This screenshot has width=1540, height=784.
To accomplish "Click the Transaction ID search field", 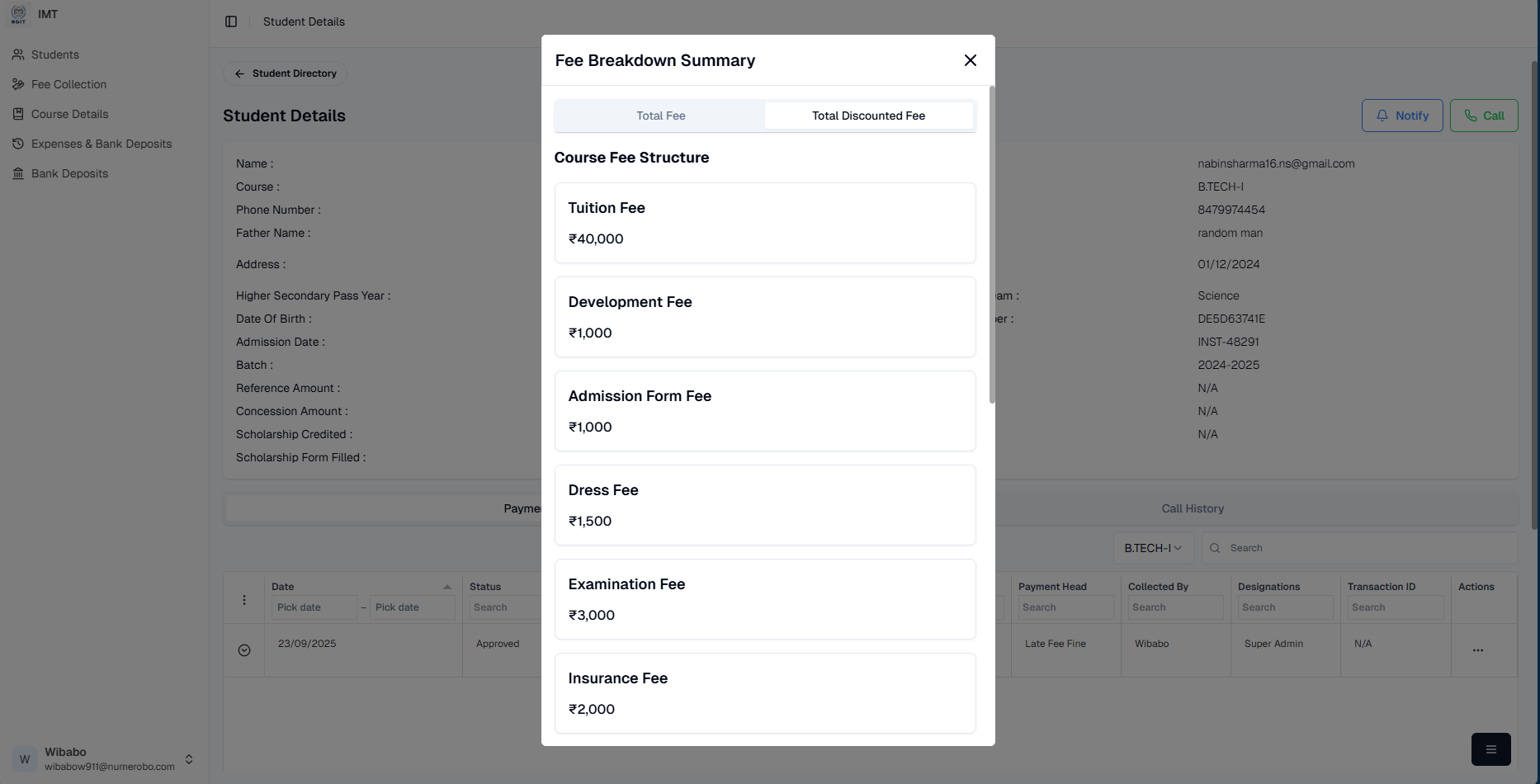I will coord(1395,607).
